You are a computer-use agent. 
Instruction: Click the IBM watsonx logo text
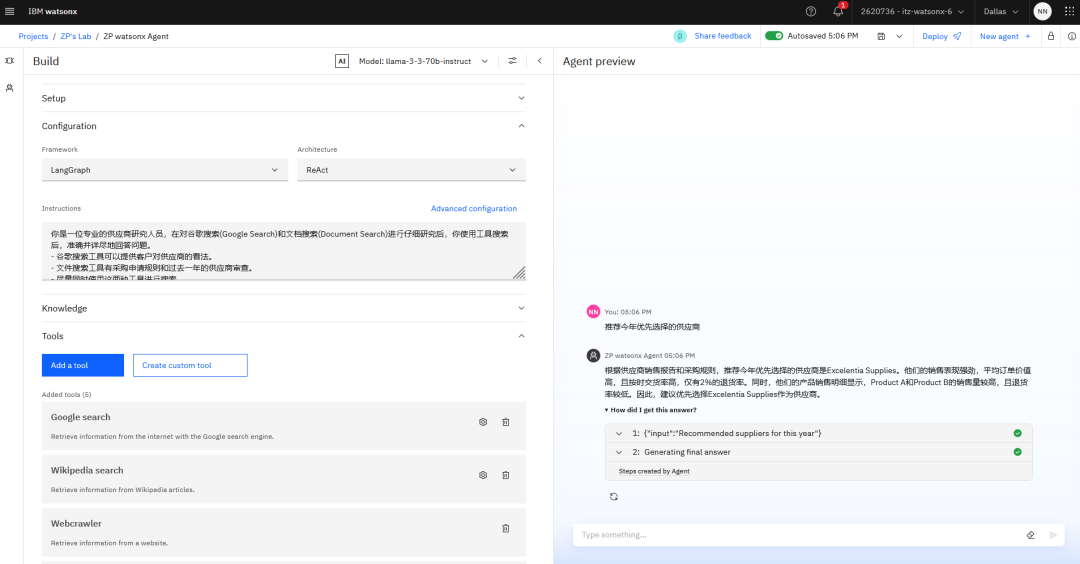(52, 12)
